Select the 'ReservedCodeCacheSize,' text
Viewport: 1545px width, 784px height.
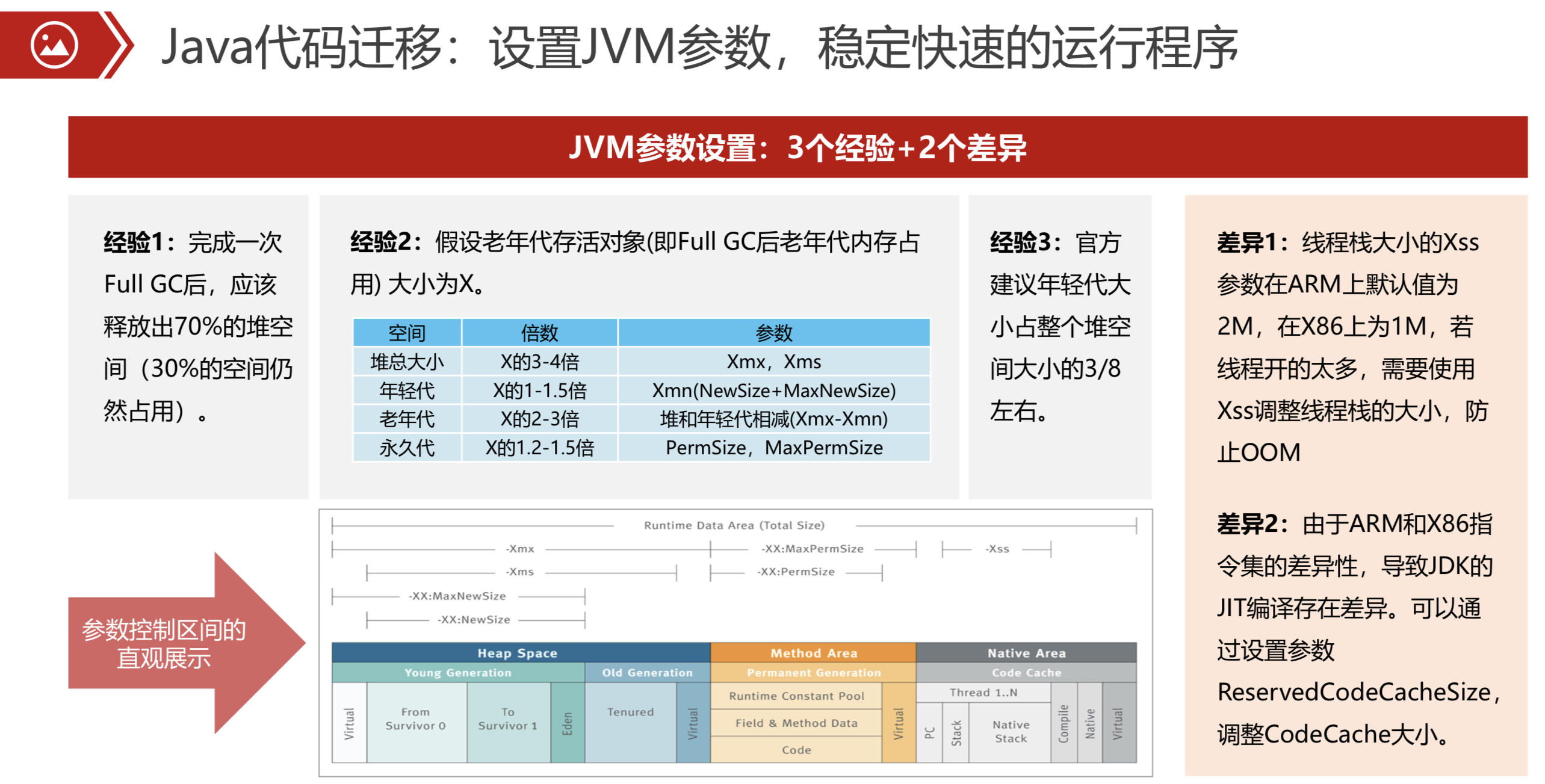pos(1358,692)
